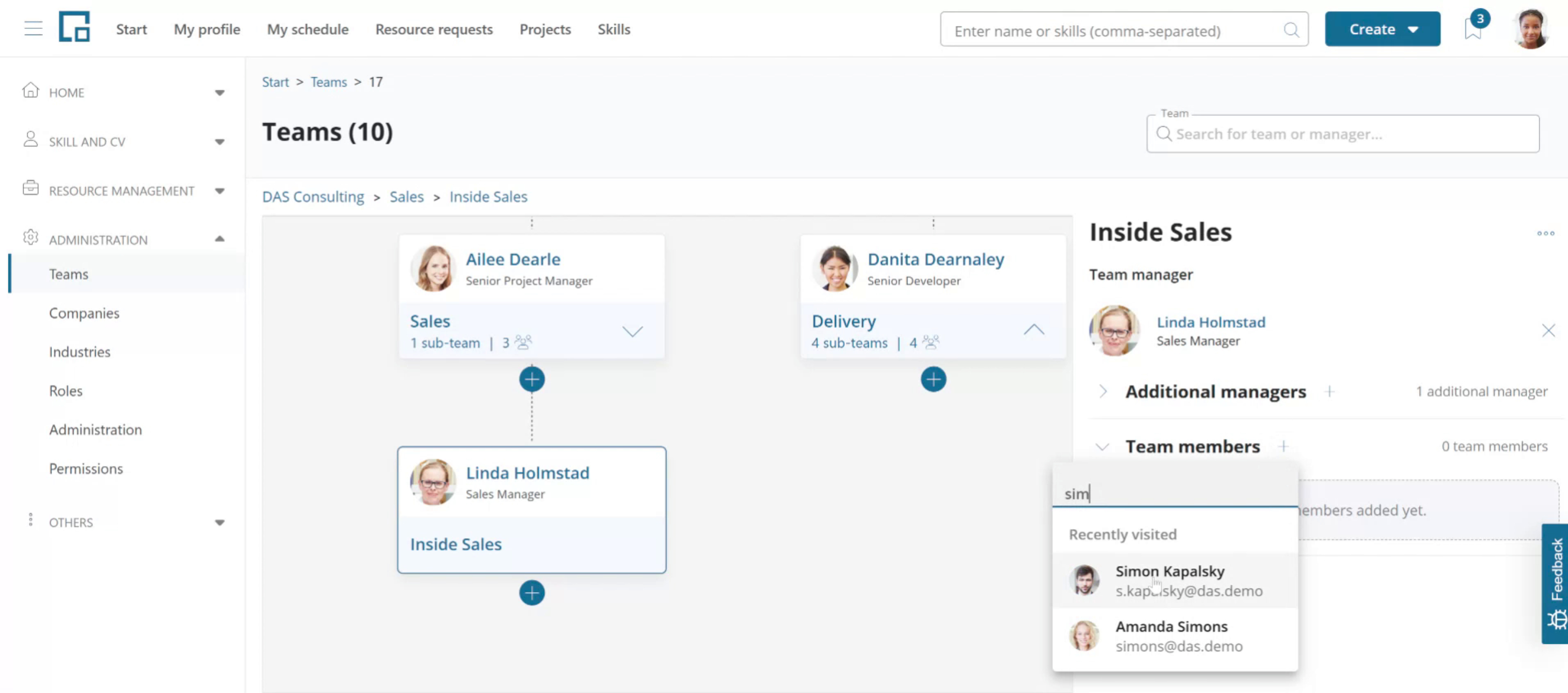
Task: Open the three-dots menu for Inside Sales
Action: pos(1545,233)
